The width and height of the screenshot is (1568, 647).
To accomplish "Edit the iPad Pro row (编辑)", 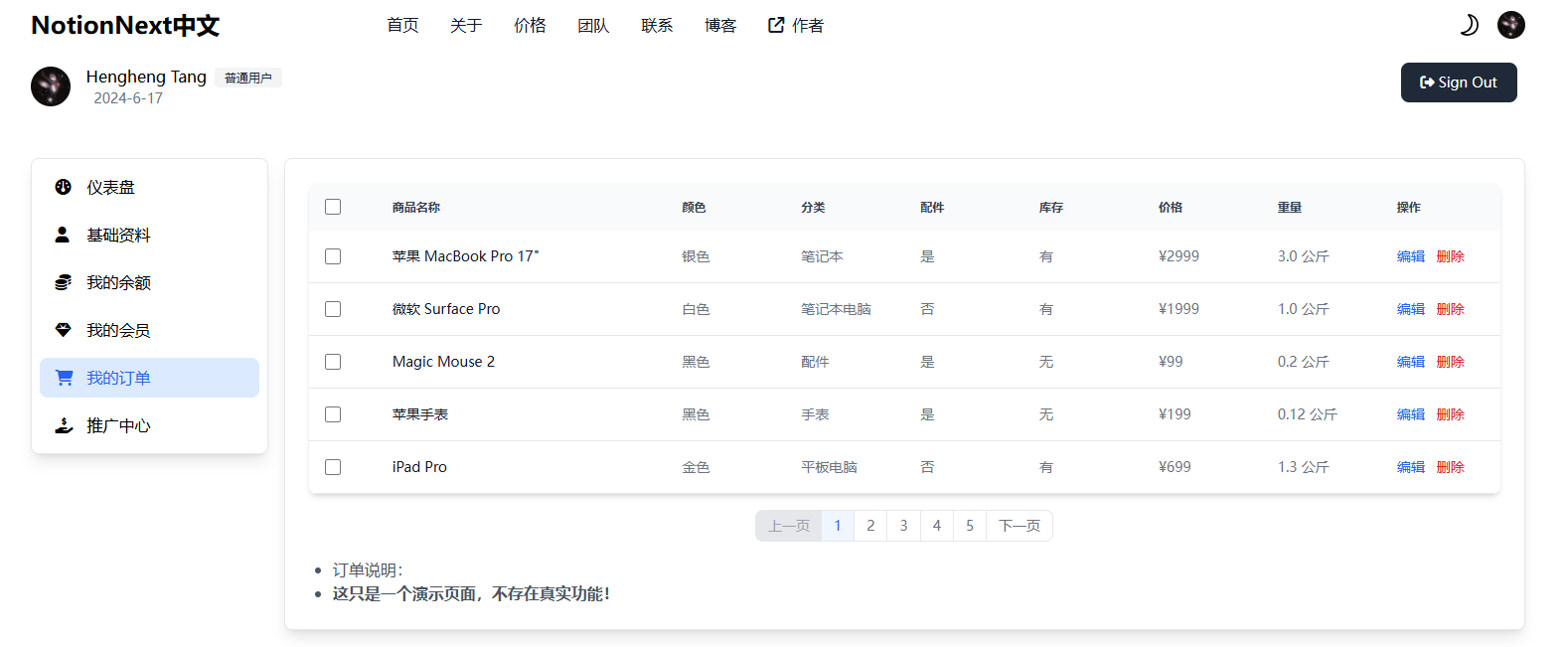I will (1411, 467).
